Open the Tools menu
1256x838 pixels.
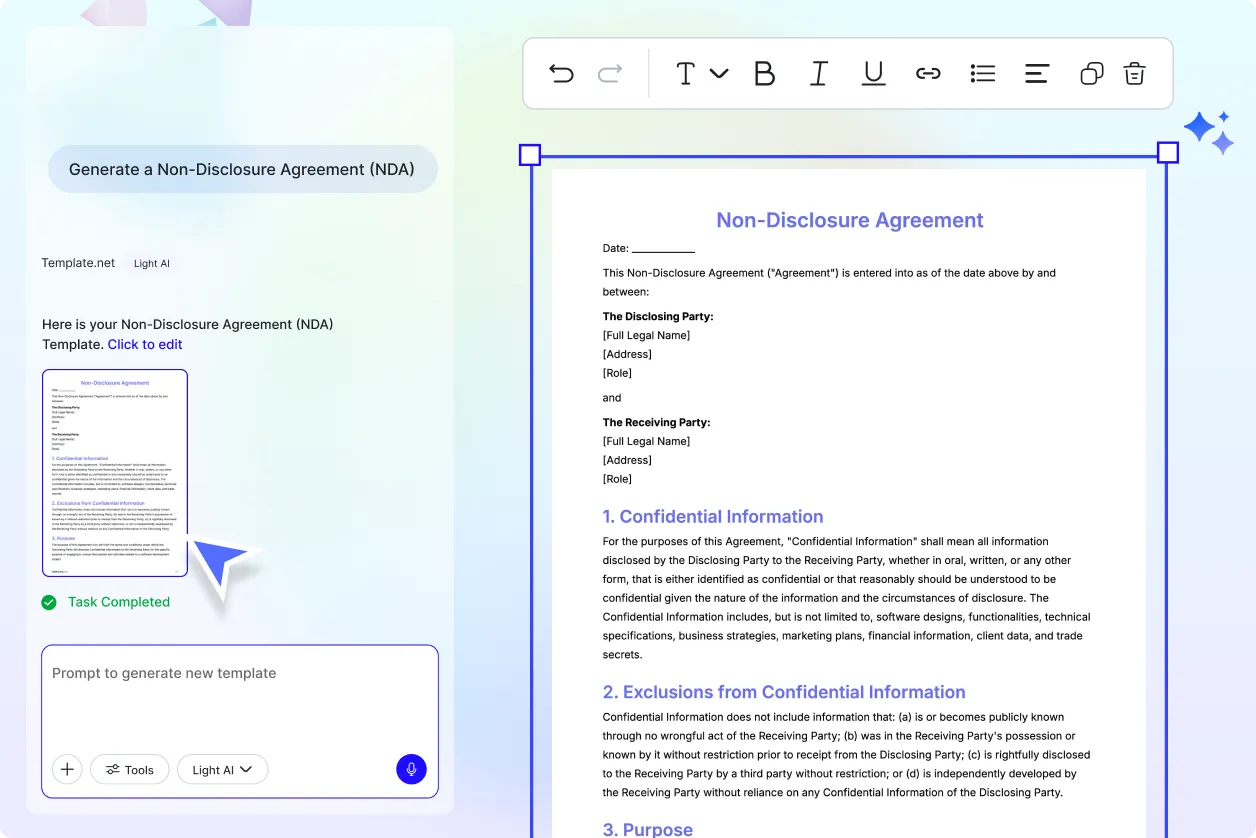(x=129, y=769)
